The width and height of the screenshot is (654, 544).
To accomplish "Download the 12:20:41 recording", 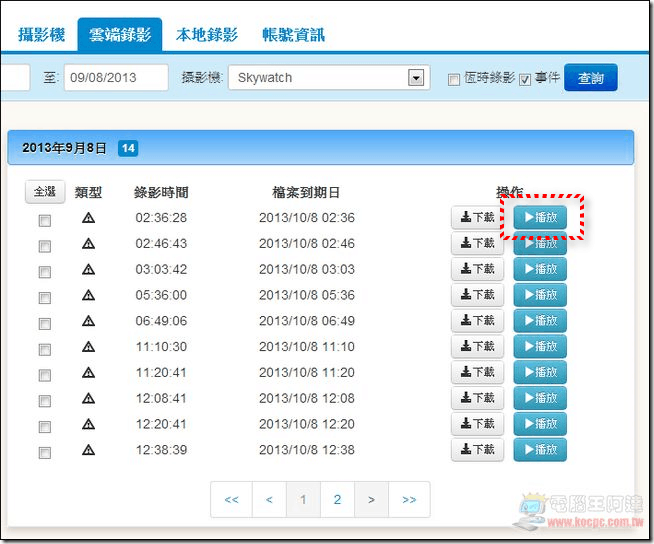I will click(477, 424).
